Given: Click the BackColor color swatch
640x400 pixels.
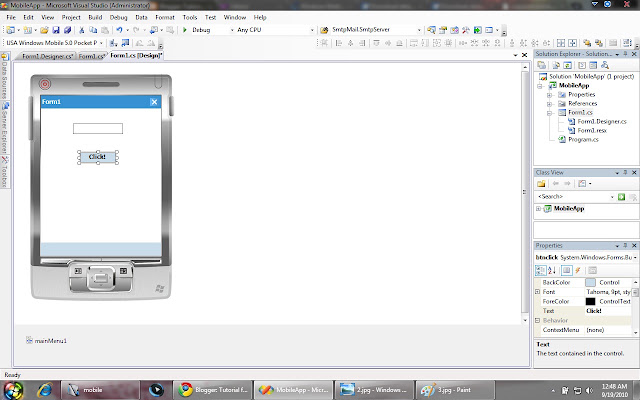Looking at the screenshot, I should tap(590, 282).
